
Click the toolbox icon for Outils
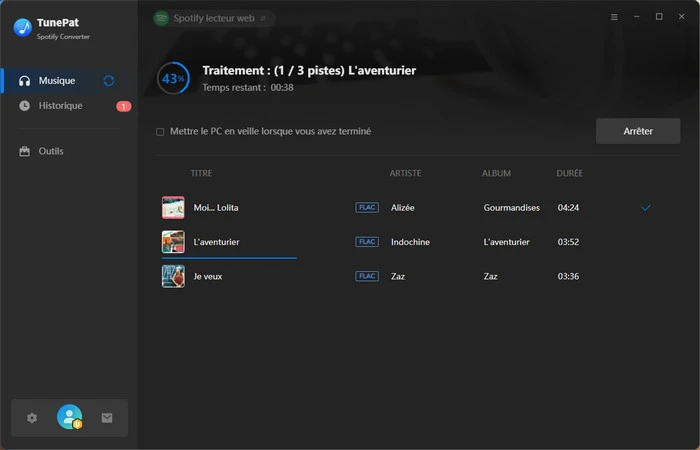[25, 151]
